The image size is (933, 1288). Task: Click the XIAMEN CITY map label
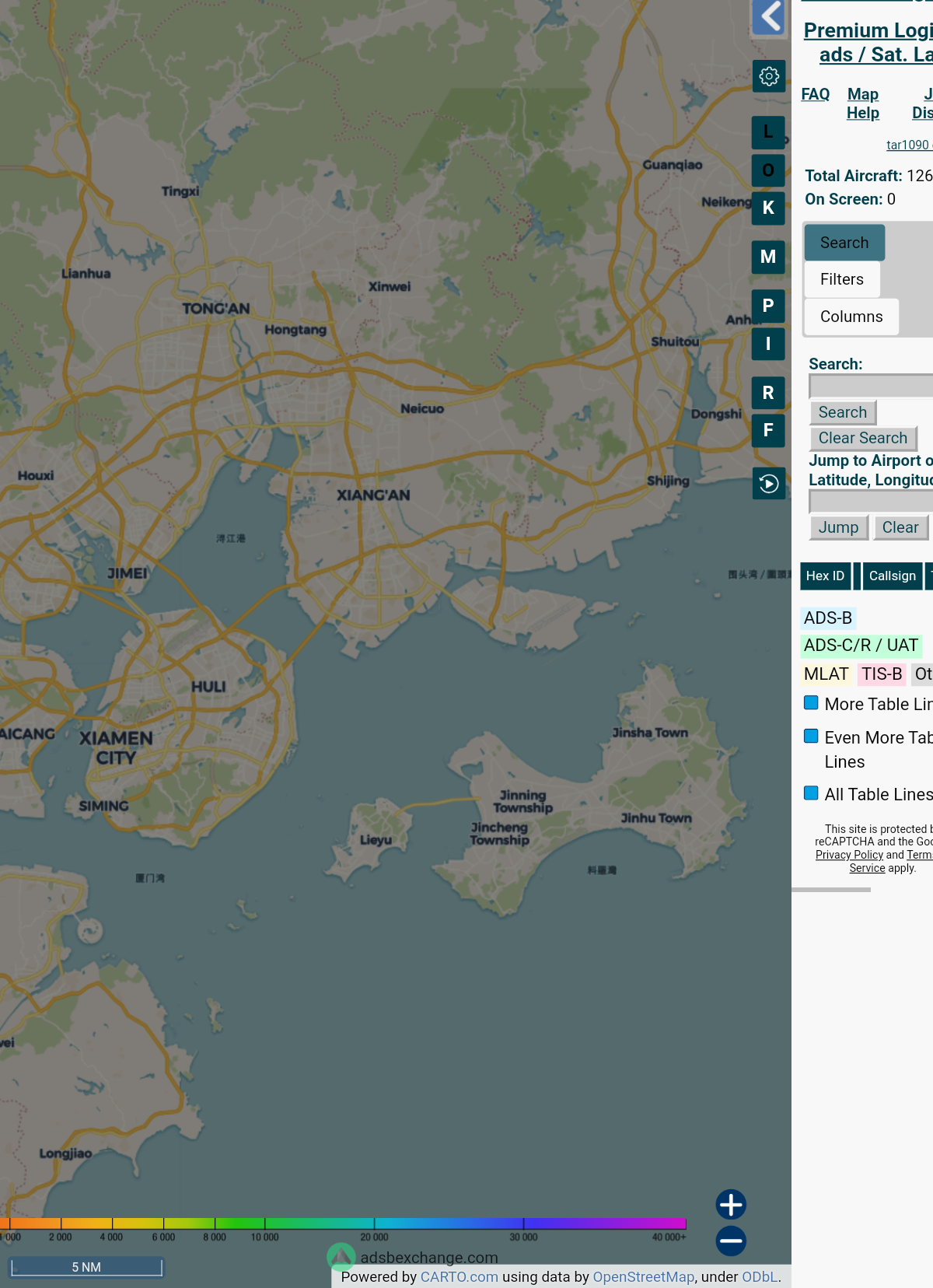pos(116,748)
